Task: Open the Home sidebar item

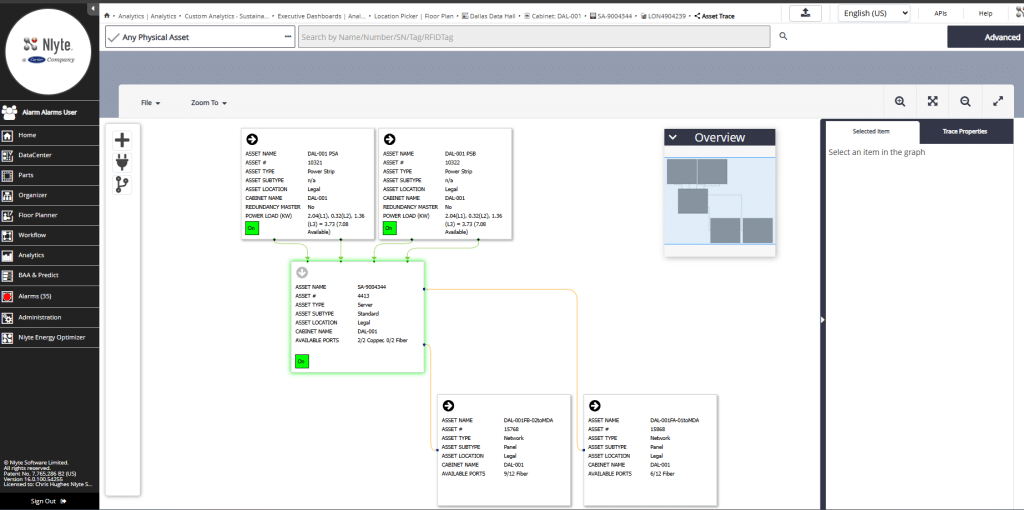Action: click(x=50, y=135)
